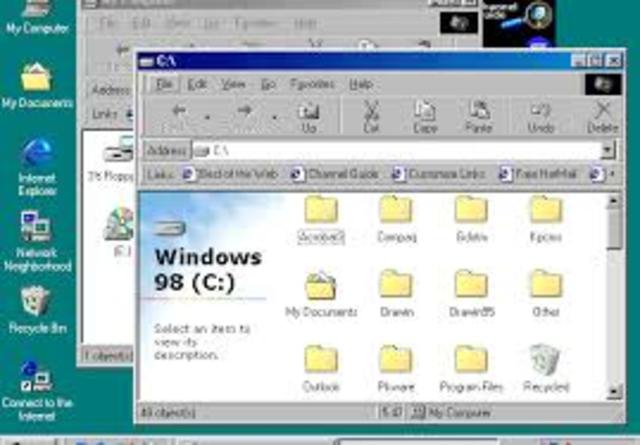Select the Other folder
640x445 pixels.
coord(546,294)
